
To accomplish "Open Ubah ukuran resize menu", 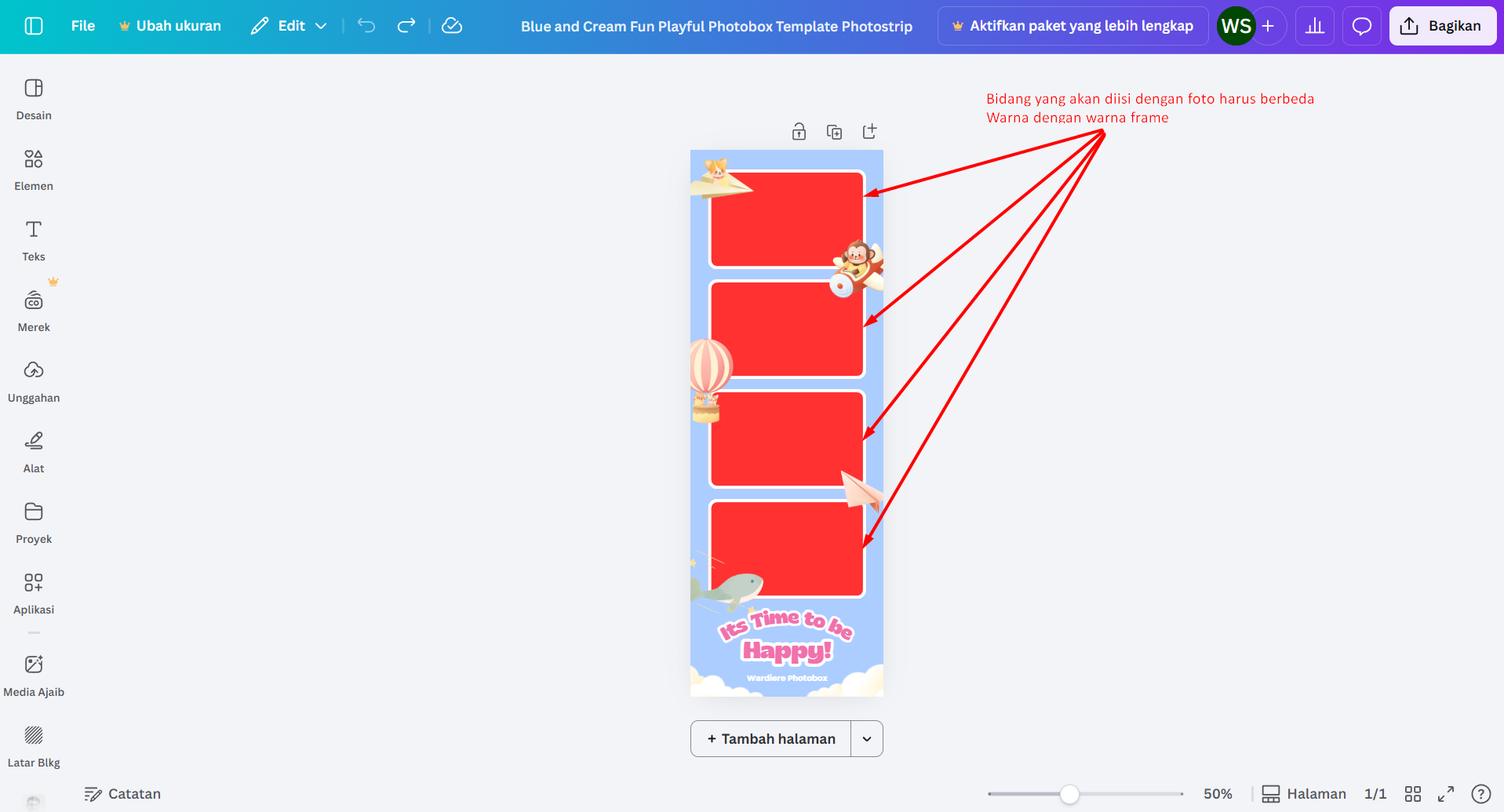I will 169,26.
